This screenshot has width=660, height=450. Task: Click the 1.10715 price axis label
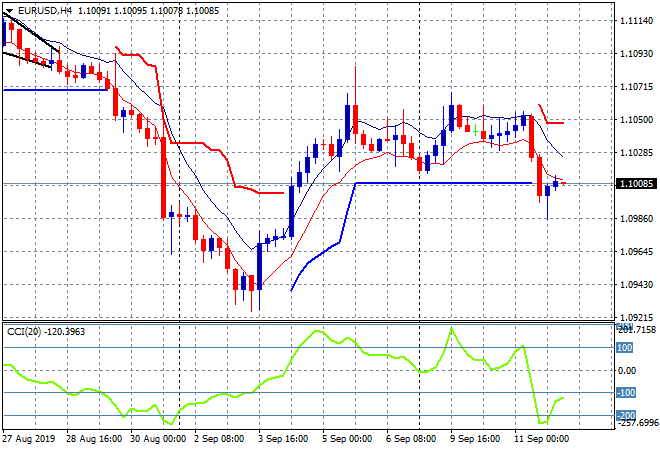pos(637,87)
